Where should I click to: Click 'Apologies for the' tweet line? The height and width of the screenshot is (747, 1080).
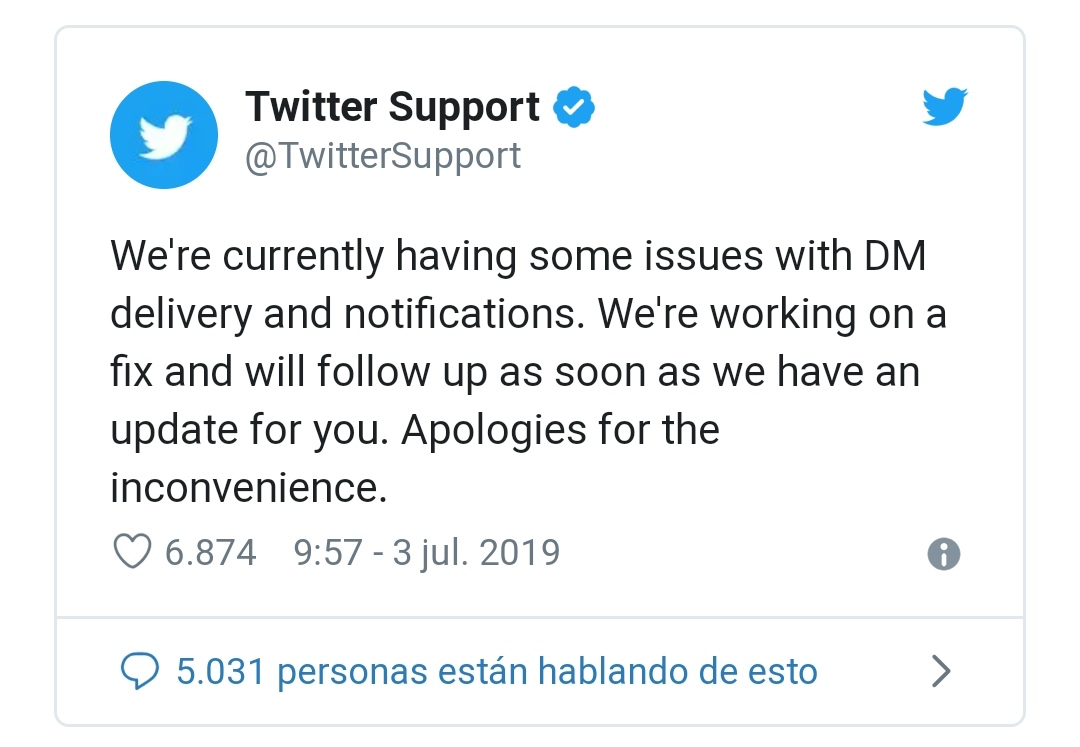pos(561,430)
